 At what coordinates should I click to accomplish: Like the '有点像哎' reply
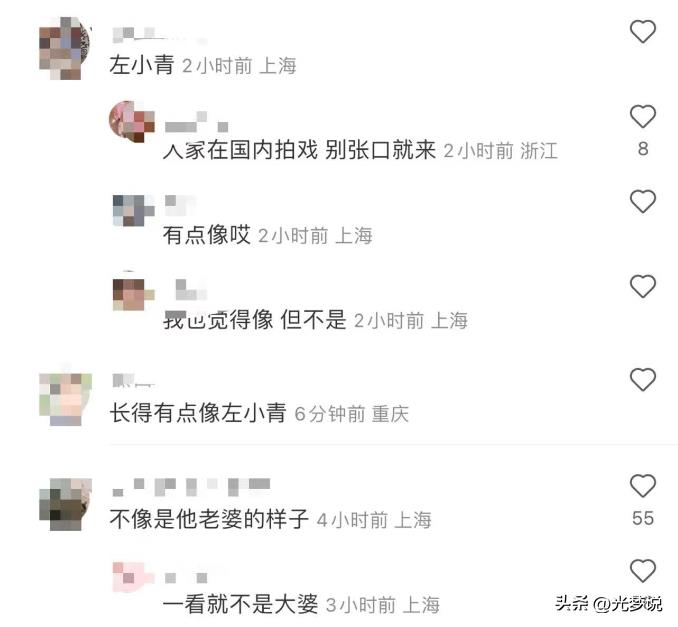pos(643,202)
